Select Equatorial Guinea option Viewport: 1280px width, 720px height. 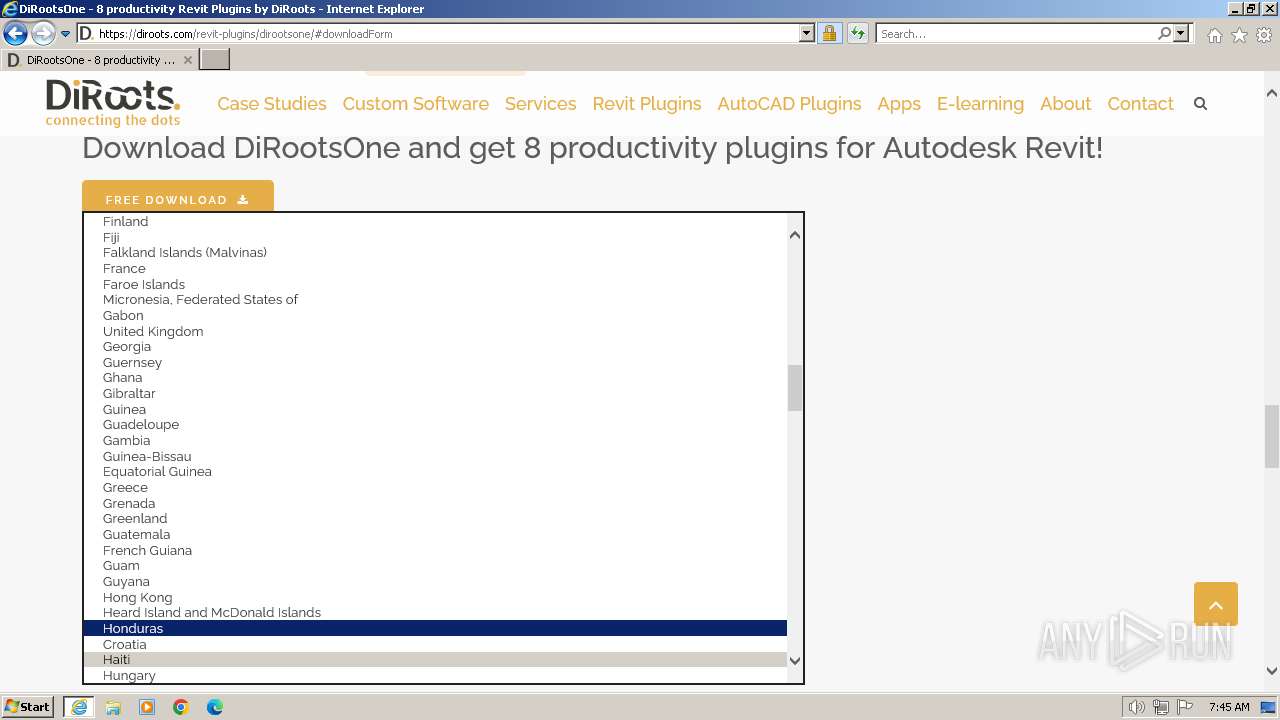coord(435,472)
